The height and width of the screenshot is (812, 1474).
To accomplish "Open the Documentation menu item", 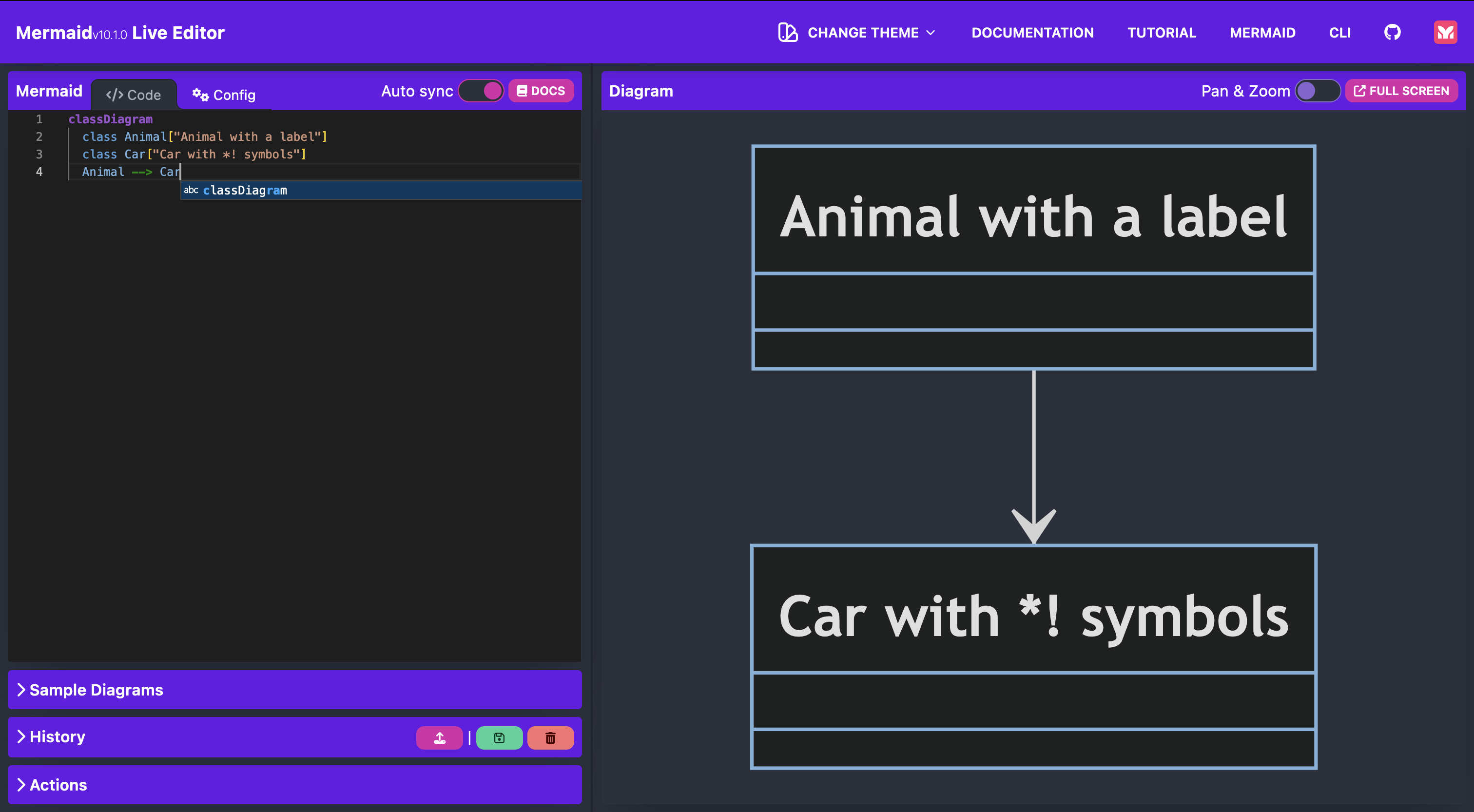I will click(1033, 33).
